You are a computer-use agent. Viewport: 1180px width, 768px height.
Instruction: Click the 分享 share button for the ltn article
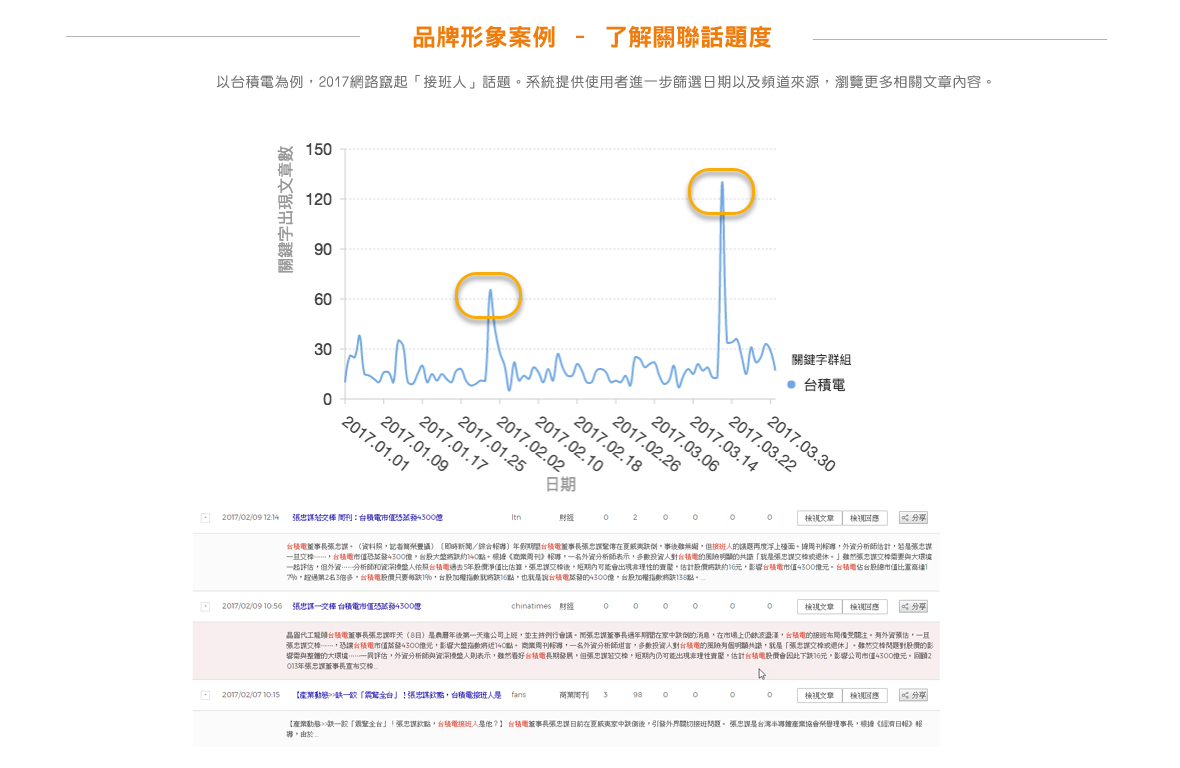pyautogui.click(x=913, y=518)
